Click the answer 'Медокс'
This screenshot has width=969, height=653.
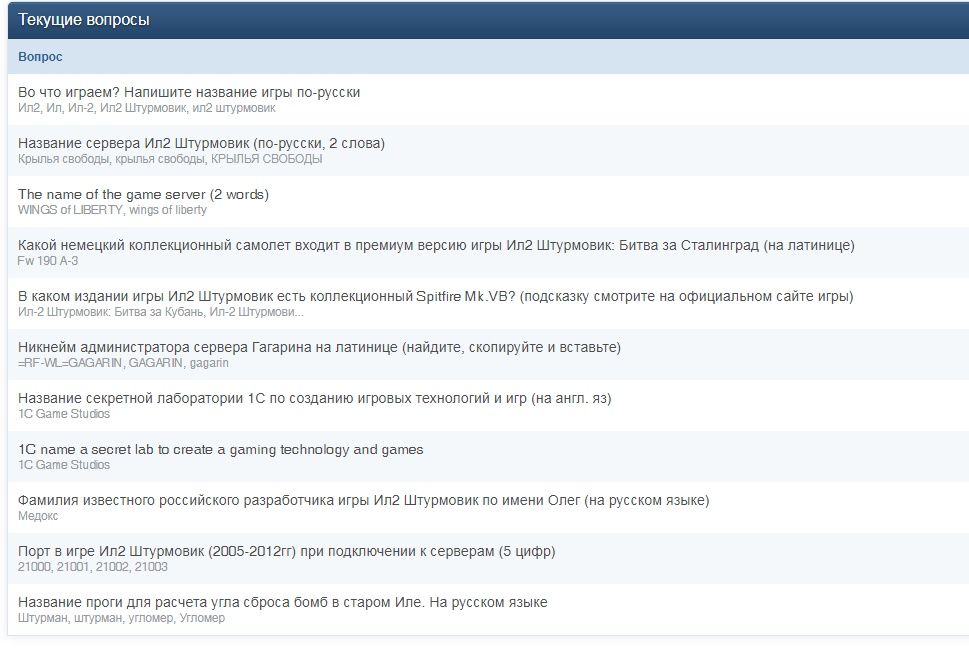38,516
